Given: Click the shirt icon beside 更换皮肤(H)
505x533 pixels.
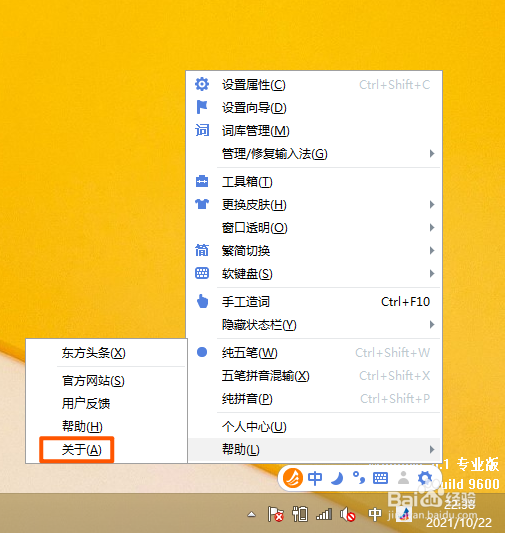Looking at the screenshot, I should [x=202, y=204].
